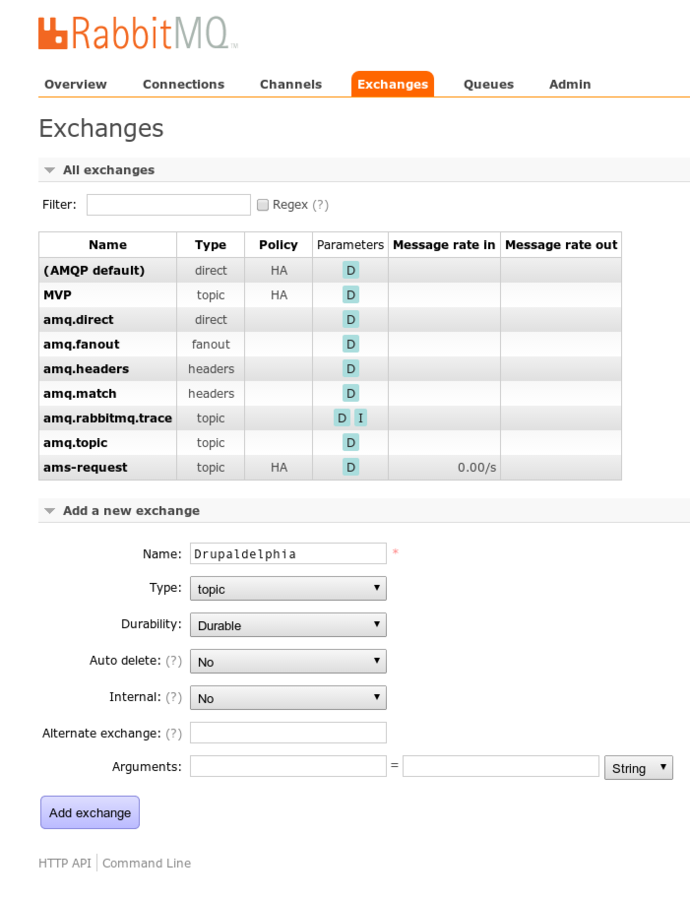This screenshot has width=690, height=900.
Task: Click the Message rate out column header
Action: pyautogui.click(x=561, y=245)
